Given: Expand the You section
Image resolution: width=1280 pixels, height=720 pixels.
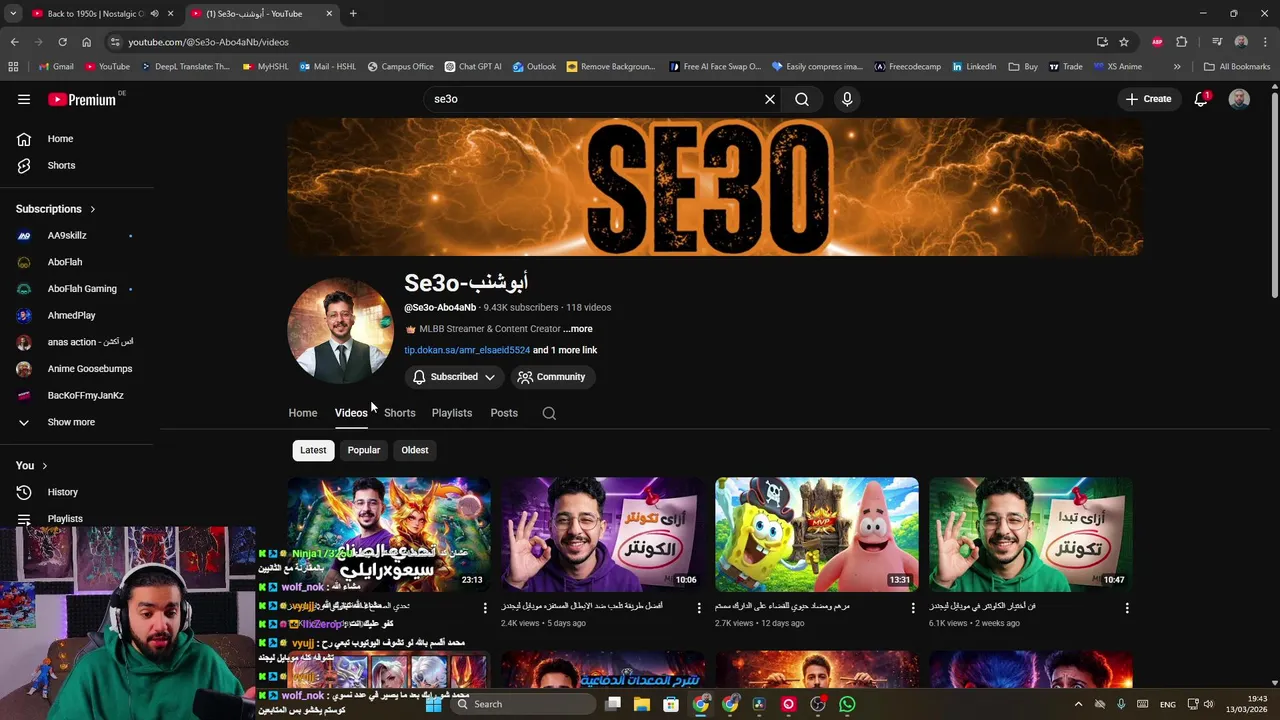Looking at the screenshot, I should coord(32,466).
